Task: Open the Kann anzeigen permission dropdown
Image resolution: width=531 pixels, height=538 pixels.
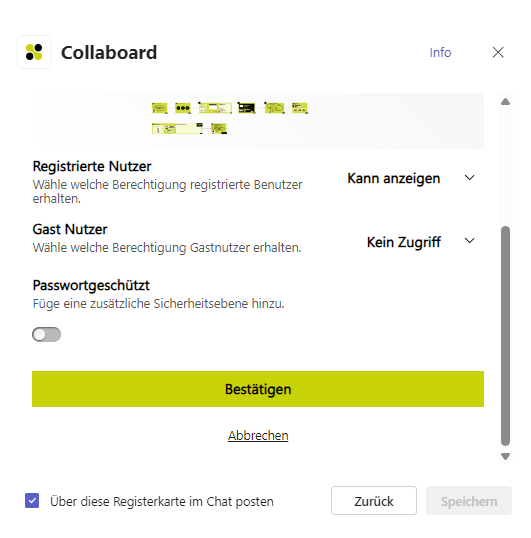Action: tap(411, 178)
